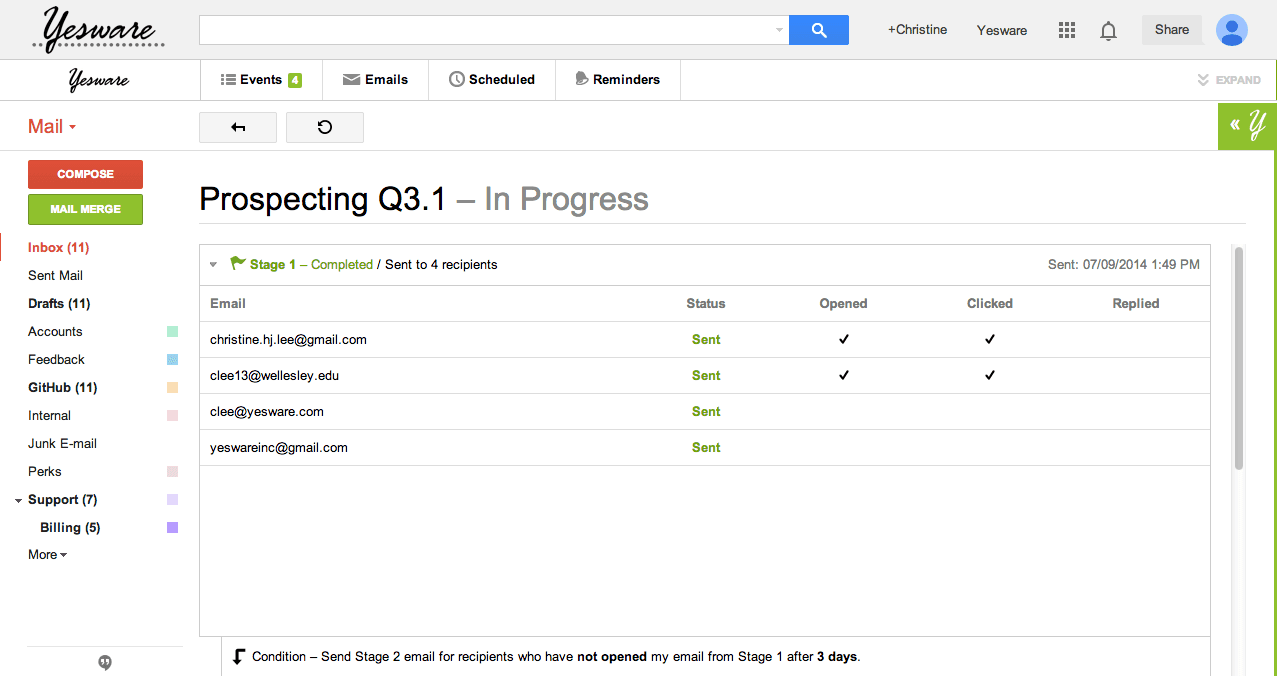
Task: Open the profile avatar icon
Action: (1231, 30)
